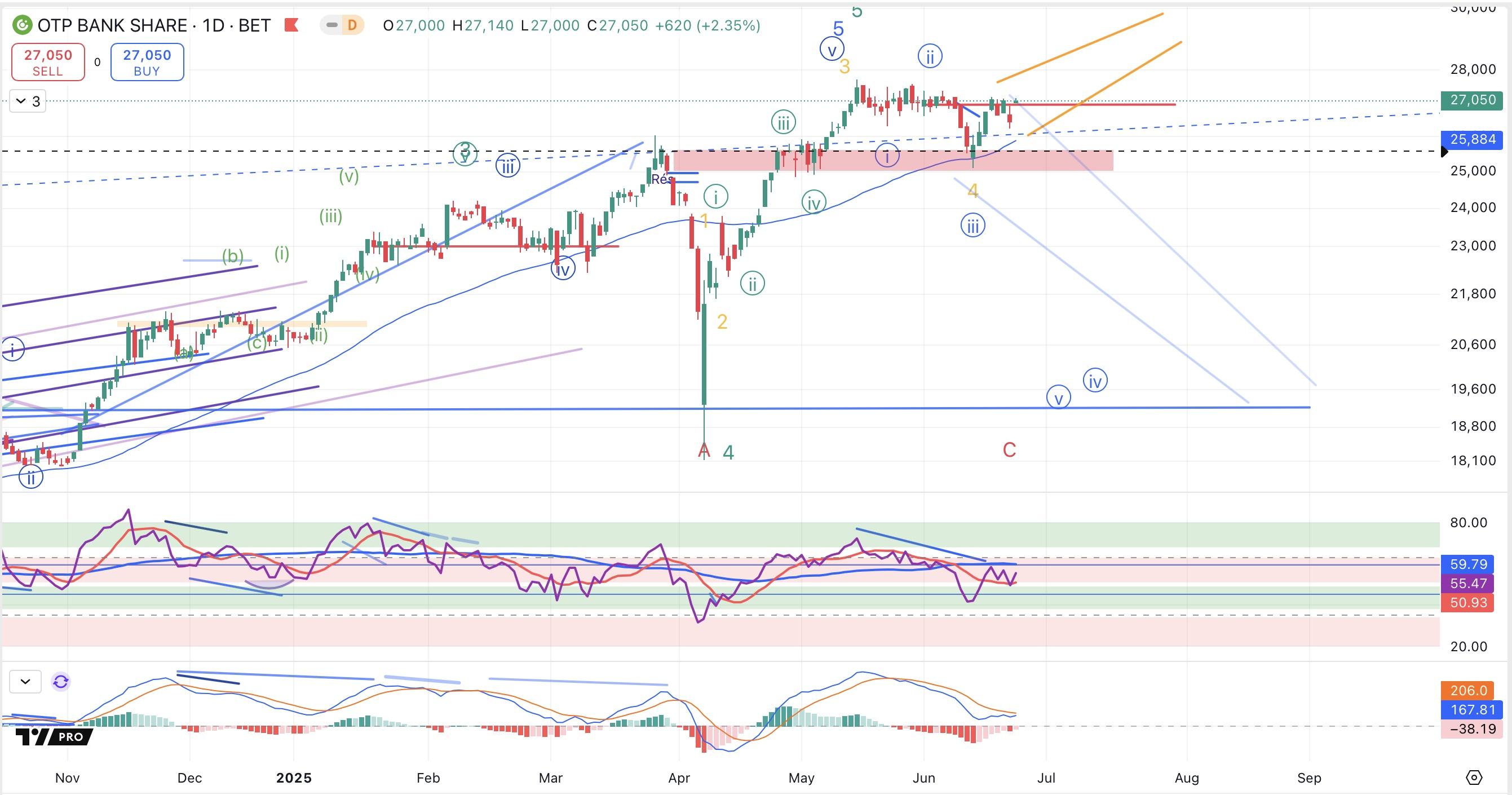Click the 27,050 SELL button

coord(48,62)
